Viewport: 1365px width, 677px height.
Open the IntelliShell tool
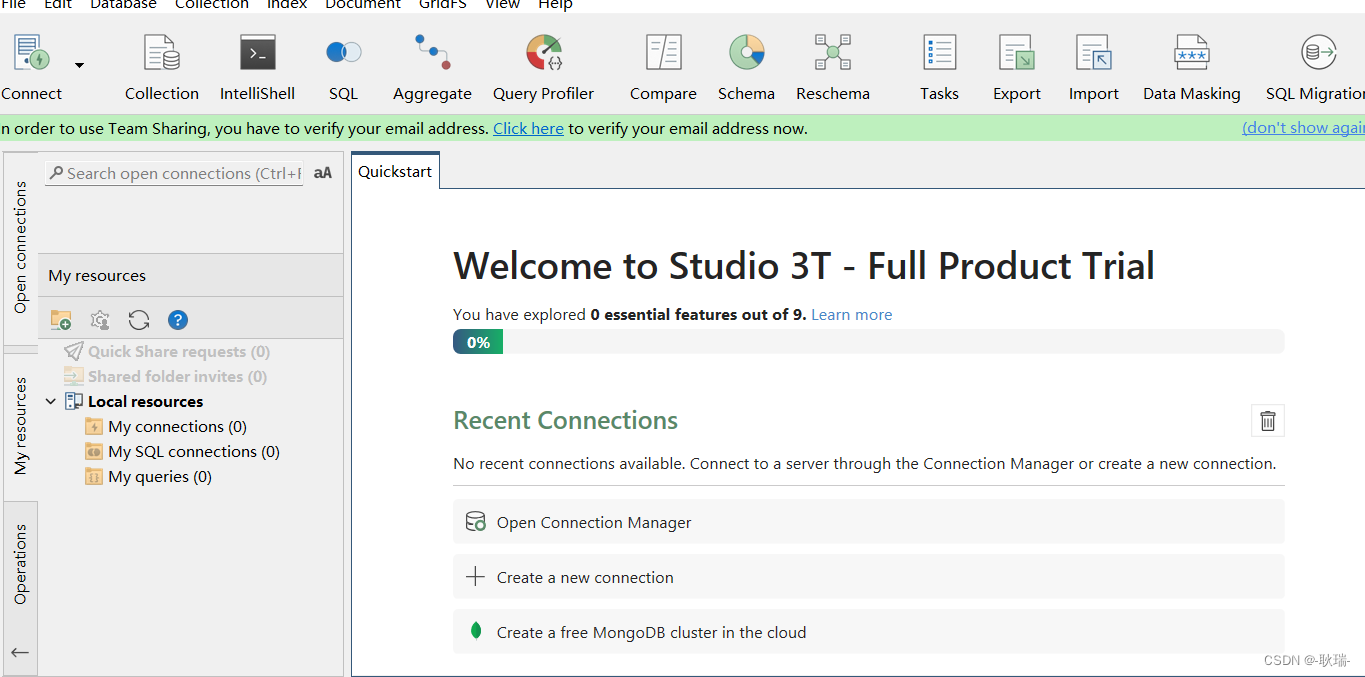point(257,65)
